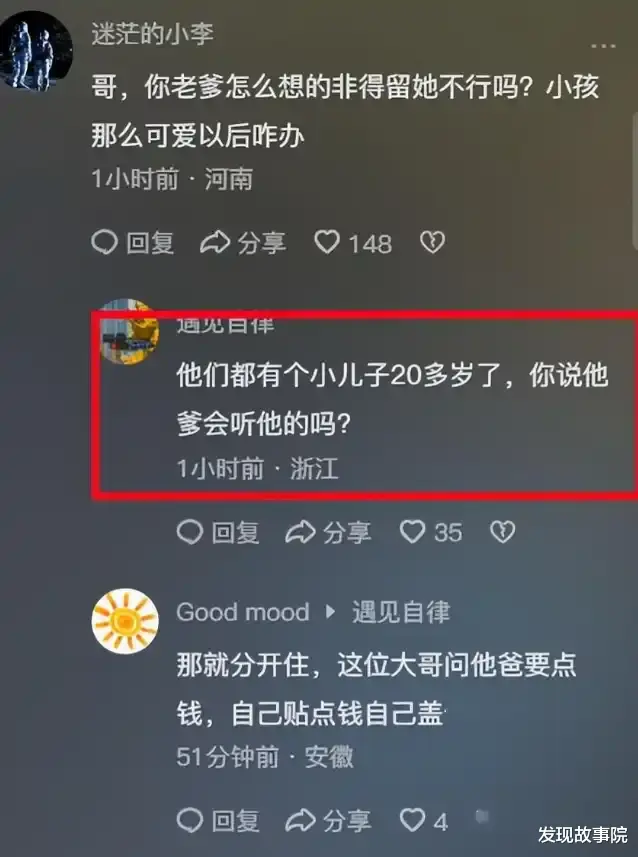The height and width of the screenshot is (857, 638).
Task: Tap the 回复 label under the 河南 comment
Action: tap(150, 243)
